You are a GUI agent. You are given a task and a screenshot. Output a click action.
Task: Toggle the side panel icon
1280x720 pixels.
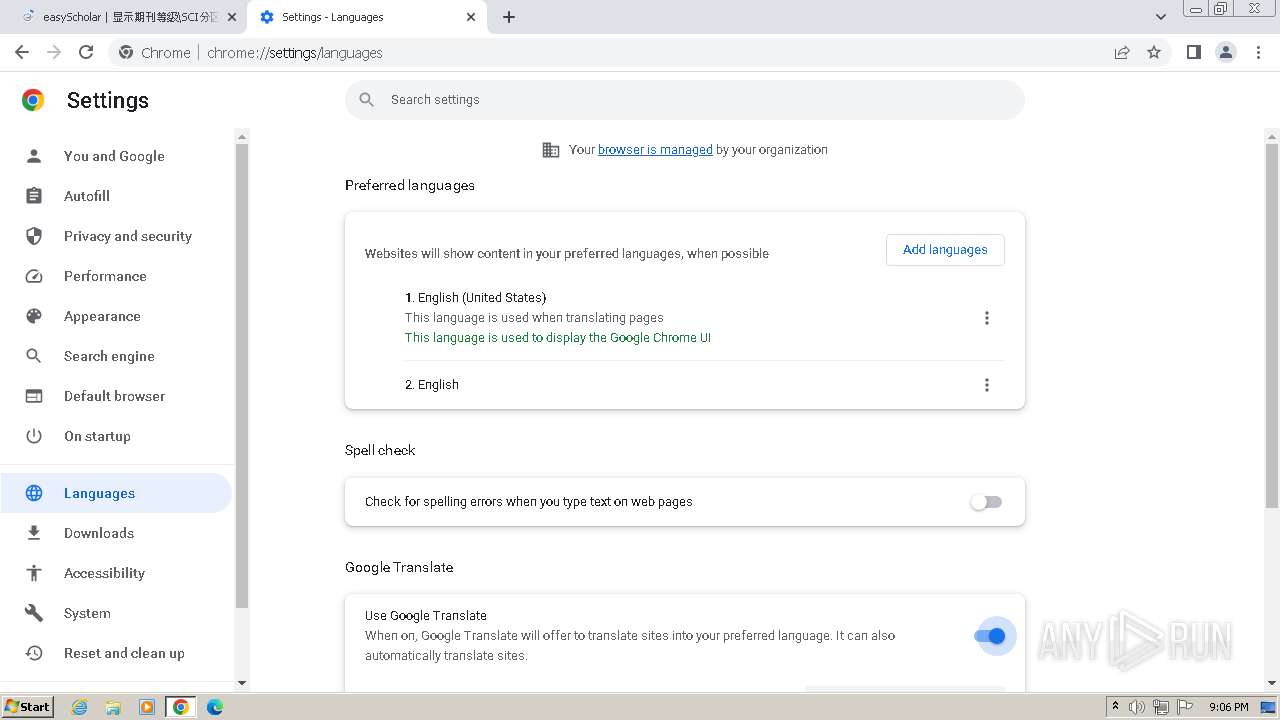[1193, 53]
